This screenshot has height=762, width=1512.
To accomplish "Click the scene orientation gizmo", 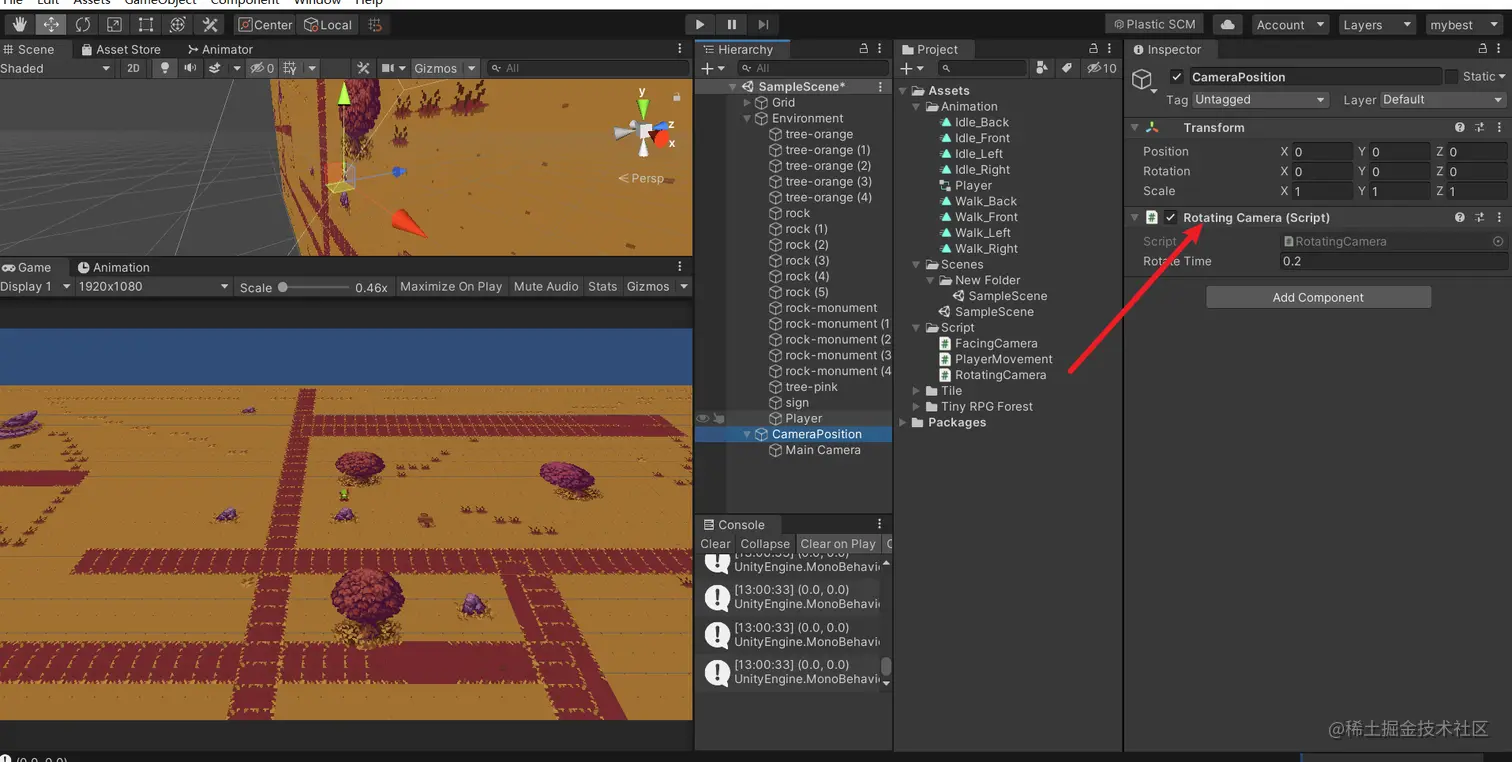I will pos(645,129).
